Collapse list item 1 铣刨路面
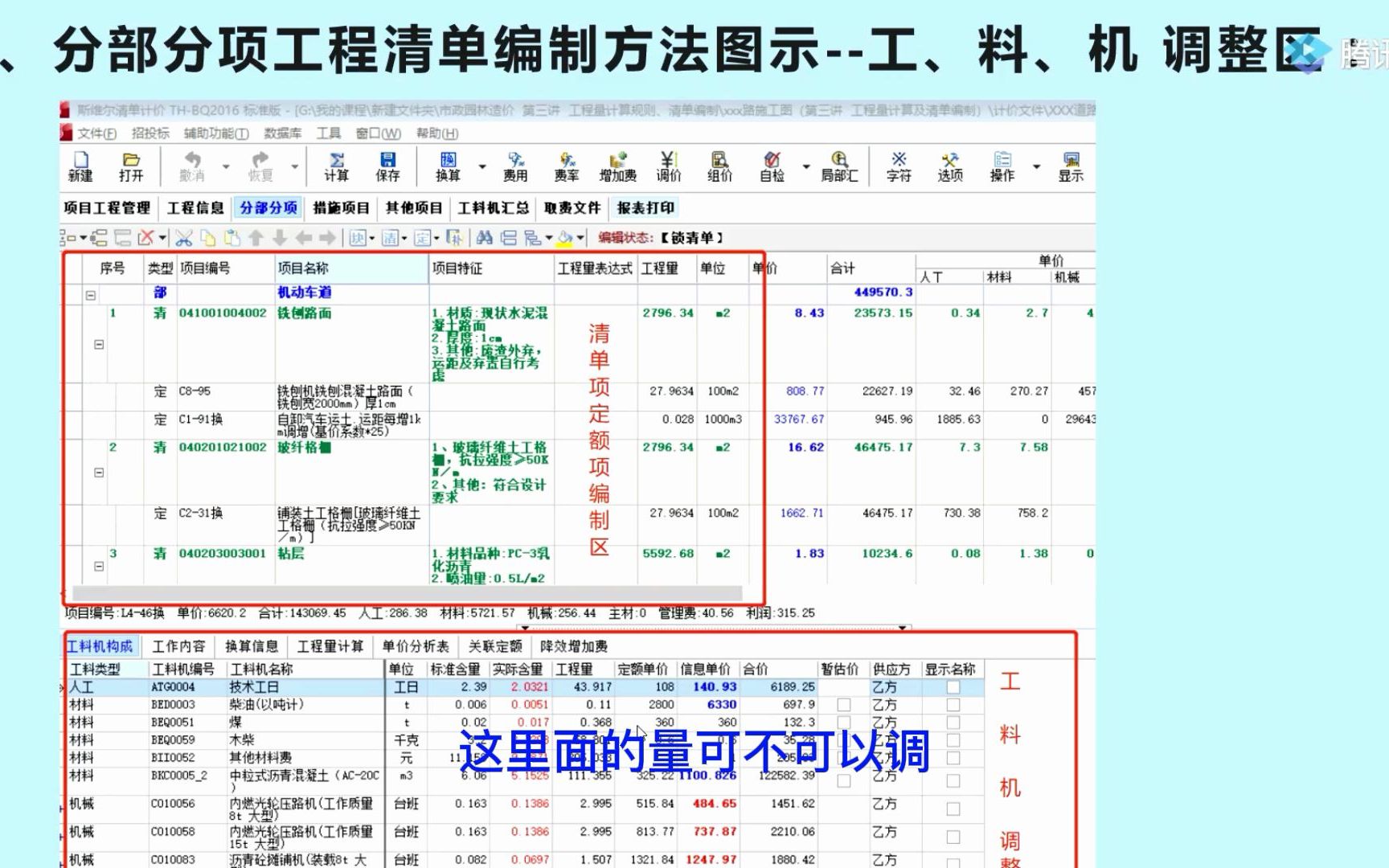This screenshot has height=868, width=1389. pyautogui.click(x=99, y=344)
